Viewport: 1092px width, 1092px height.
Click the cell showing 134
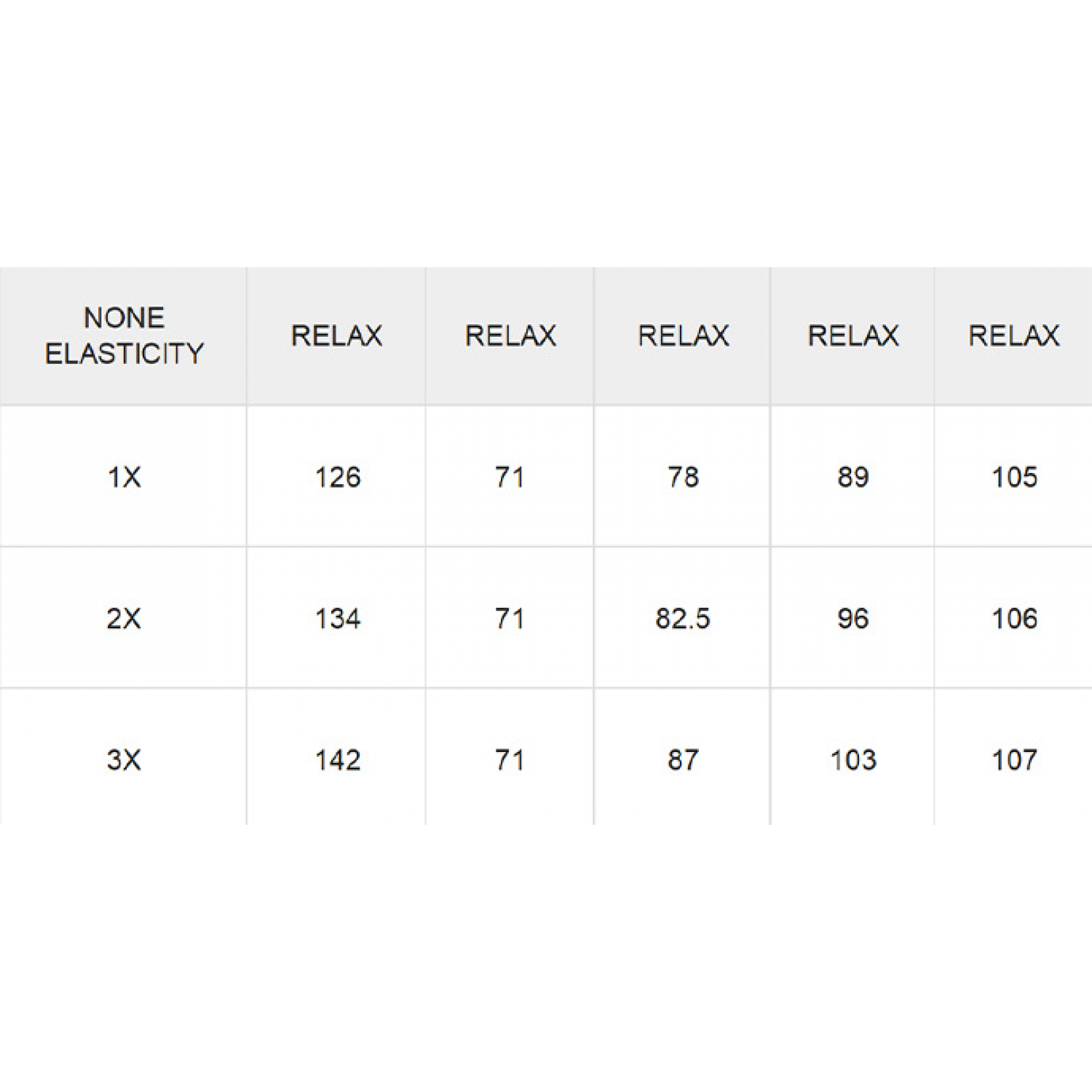[x=337, y=619]
